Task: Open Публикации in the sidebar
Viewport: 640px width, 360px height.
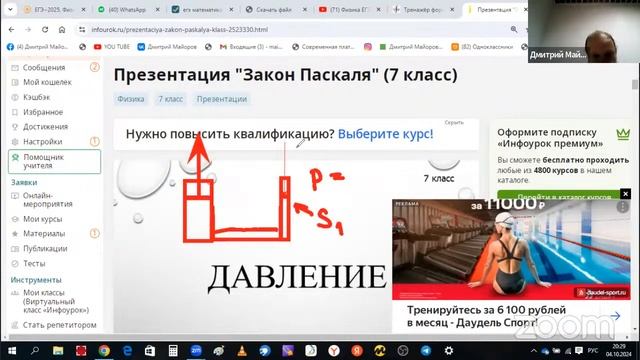Action: (45, 248)
